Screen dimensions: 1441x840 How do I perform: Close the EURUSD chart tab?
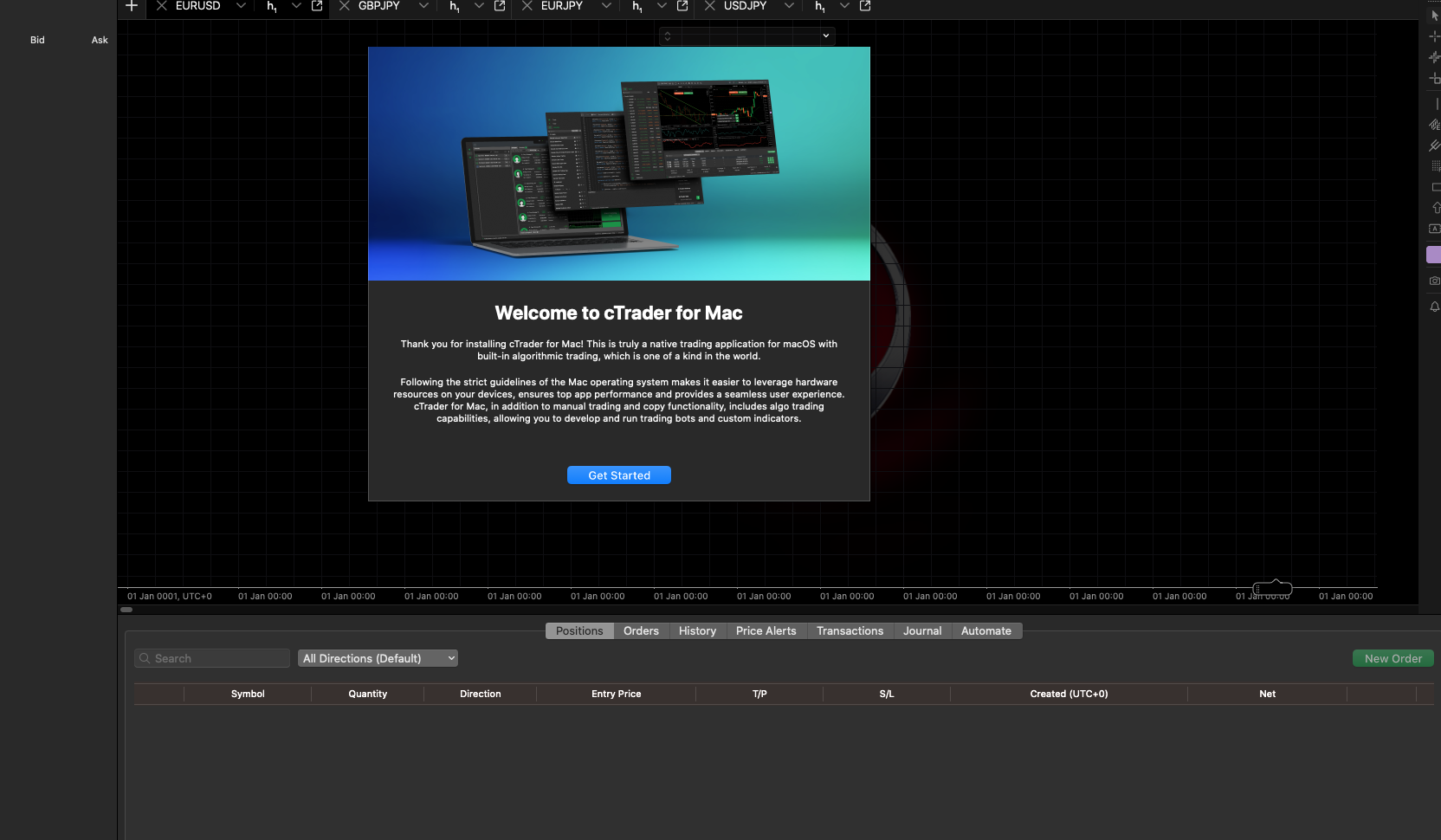161,6
